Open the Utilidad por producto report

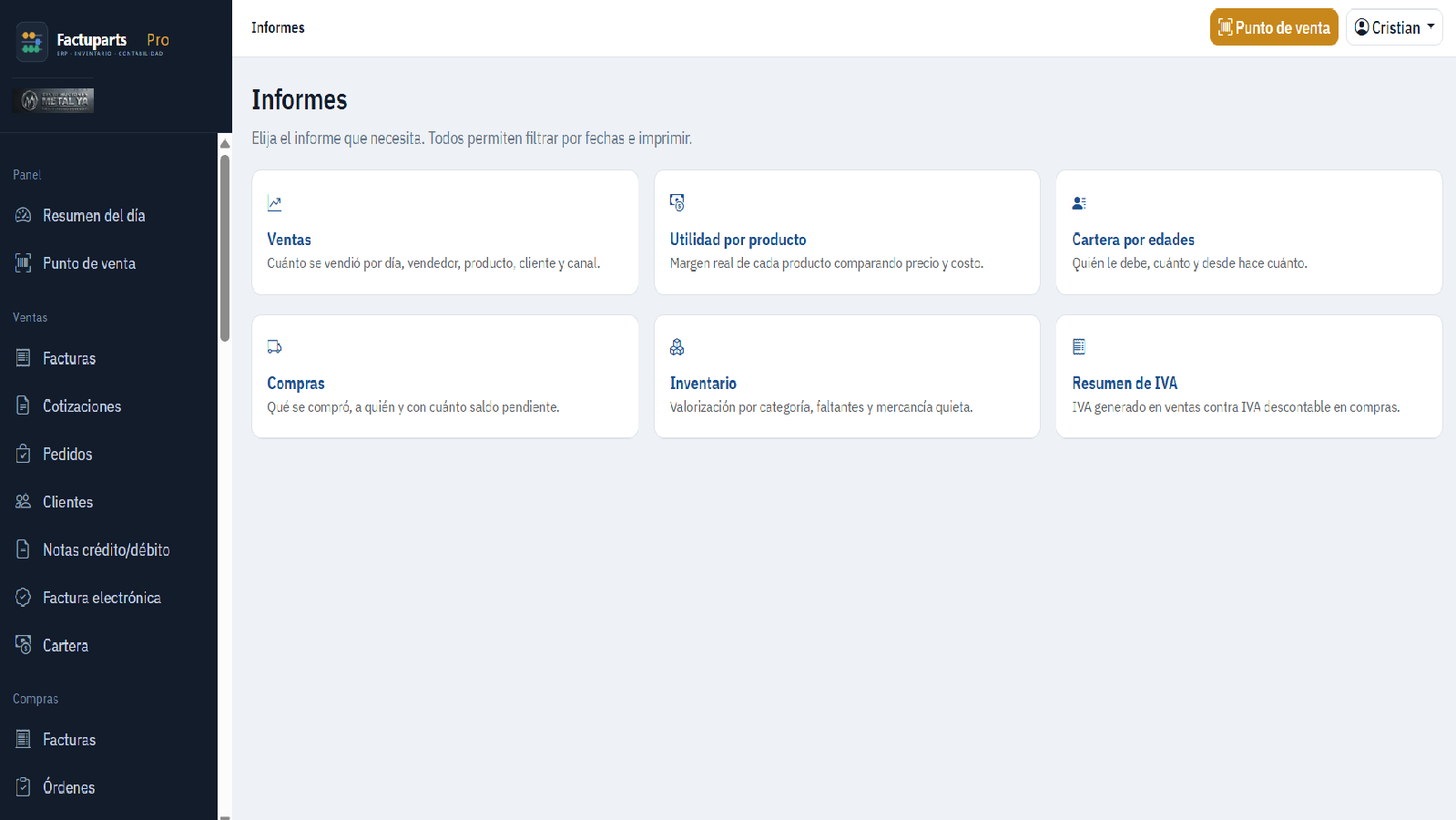coord(738,240)
